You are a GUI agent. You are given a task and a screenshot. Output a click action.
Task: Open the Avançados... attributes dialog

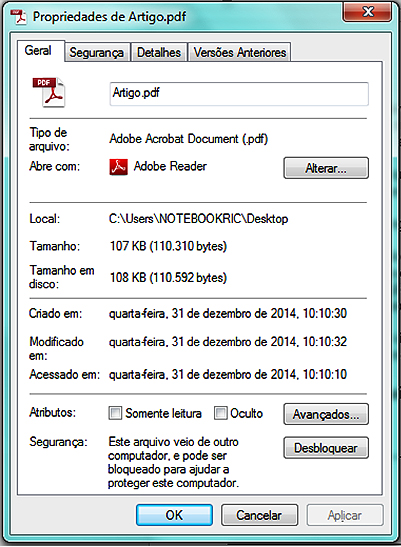tap(326, 414)
